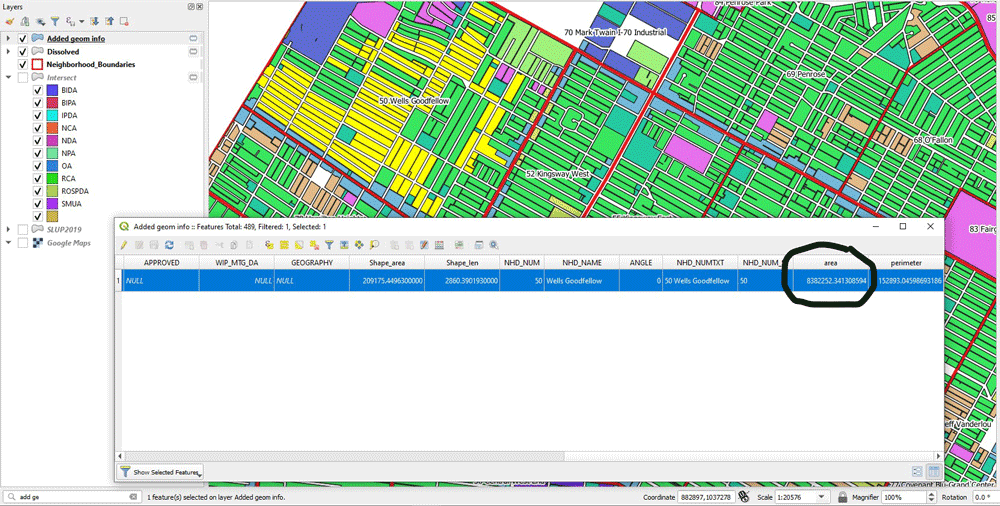This screenshot has height=506, width=1000.
Task: Lock the map scale
Action: pyautogui.click(x=842, y=497)
